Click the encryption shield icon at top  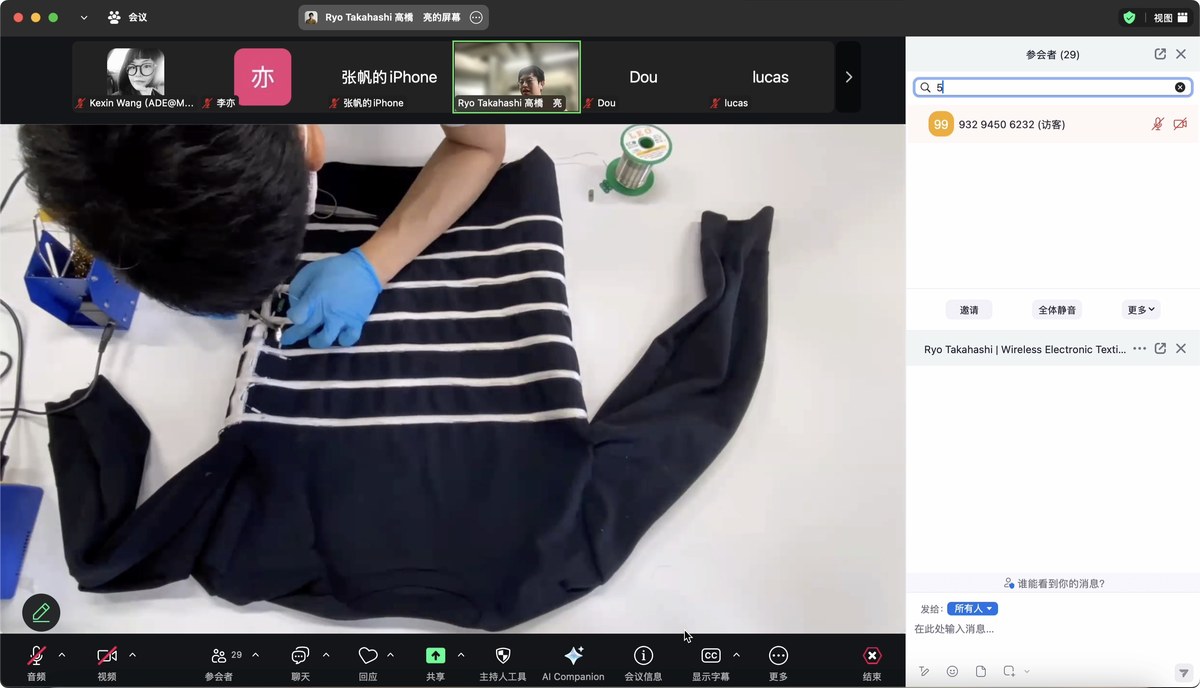1129,18
